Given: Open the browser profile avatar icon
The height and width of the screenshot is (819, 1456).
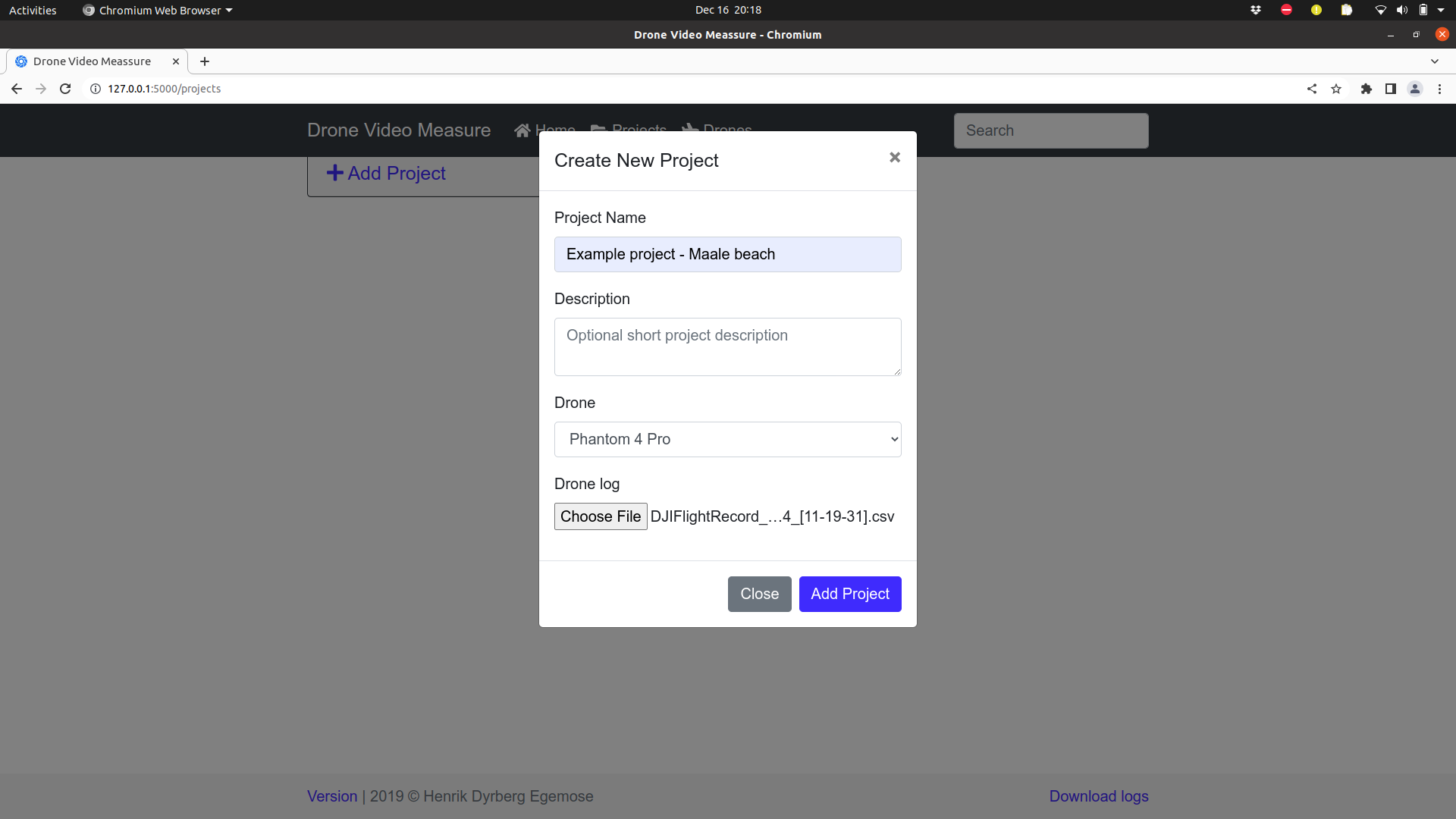Looking at the screenshot, I should [x=1415, y=89].
